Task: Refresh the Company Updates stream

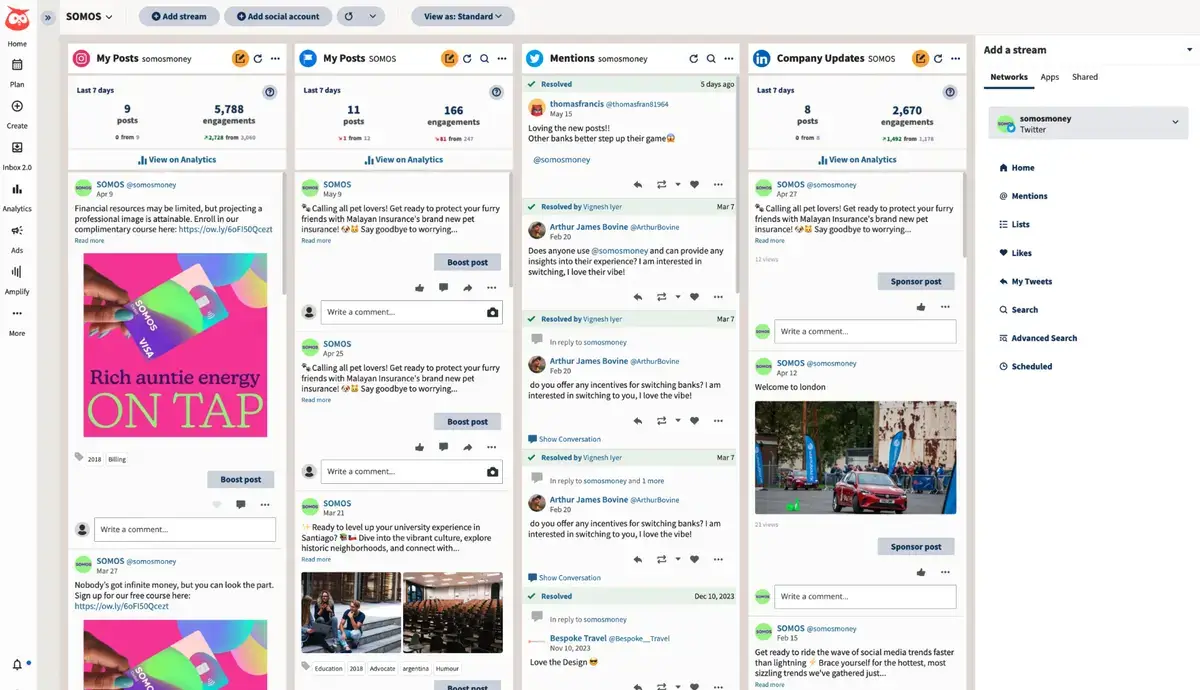Action: click(940, 58)
